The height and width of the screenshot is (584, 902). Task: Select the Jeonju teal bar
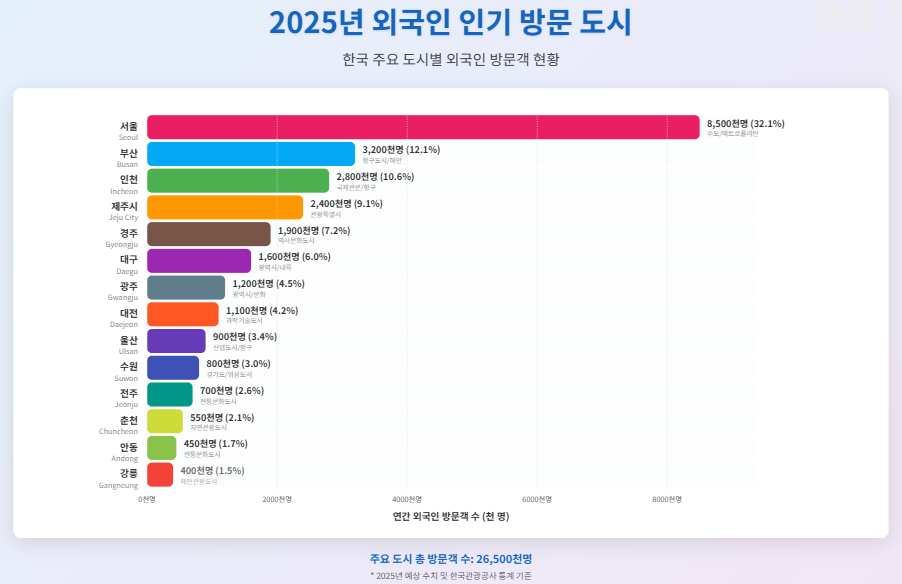click(x=170, y=396)
